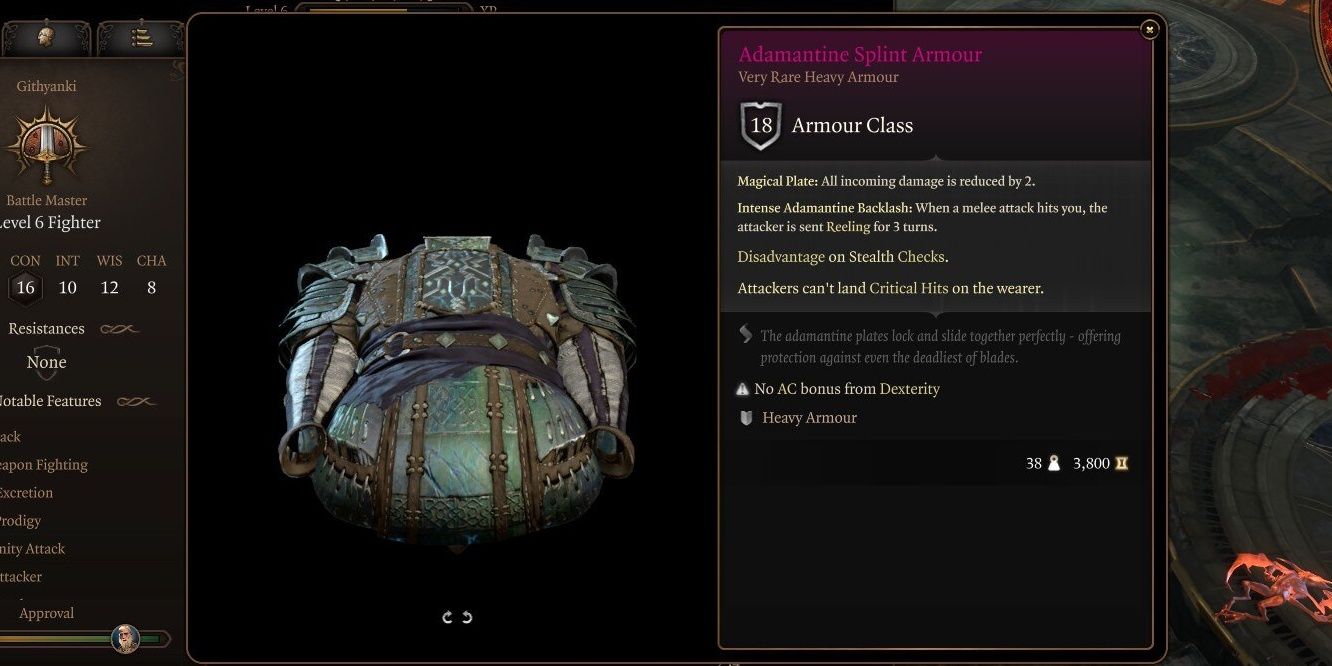
Task: Switch to the list details tab
Action: tap(141, 38)
